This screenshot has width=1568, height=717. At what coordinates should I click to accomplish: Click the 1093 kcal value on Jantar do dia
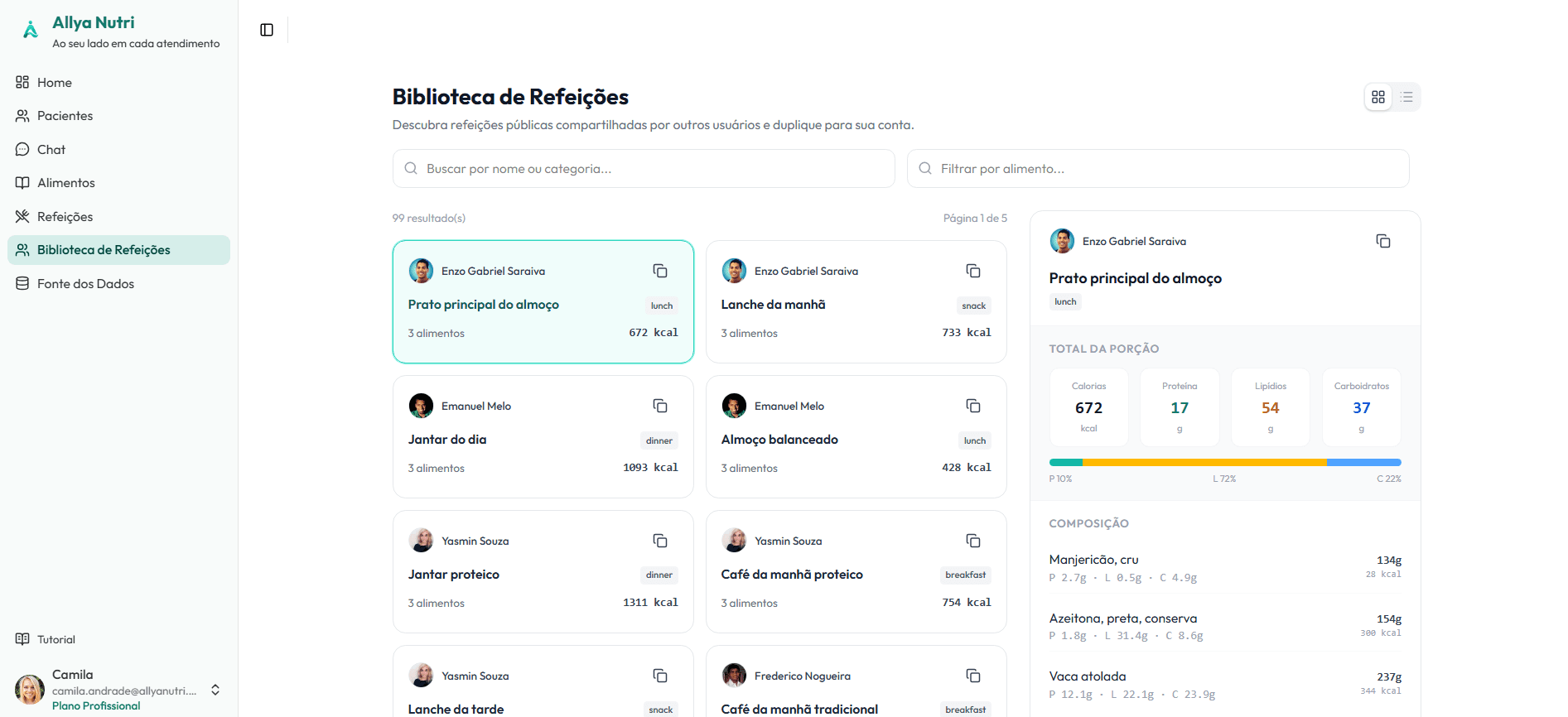click(x=650, y=468)
